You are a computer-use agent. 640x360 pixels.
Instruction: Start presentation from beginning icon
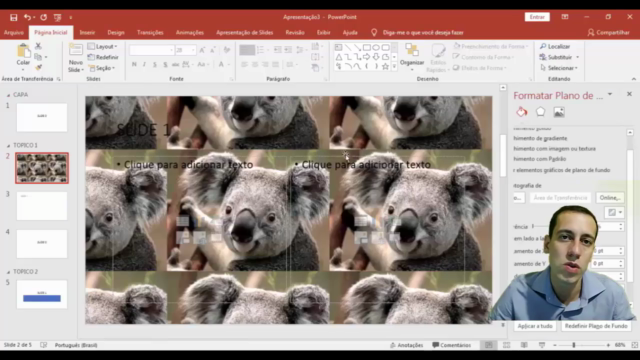57,17
